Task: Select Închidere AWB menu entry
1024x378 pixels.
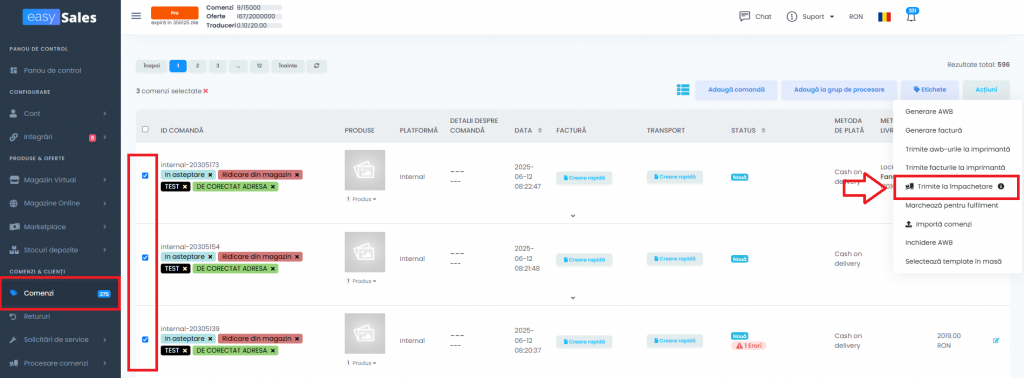Action: click(x=929, y=243)
